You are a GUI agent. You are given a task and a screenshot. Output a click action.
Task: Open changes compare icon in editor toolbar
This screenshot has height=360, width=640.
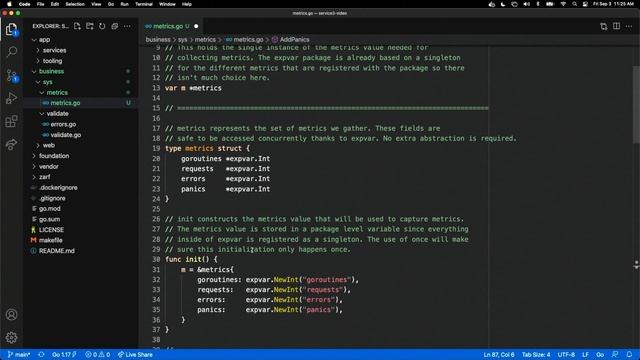[604, 26]
